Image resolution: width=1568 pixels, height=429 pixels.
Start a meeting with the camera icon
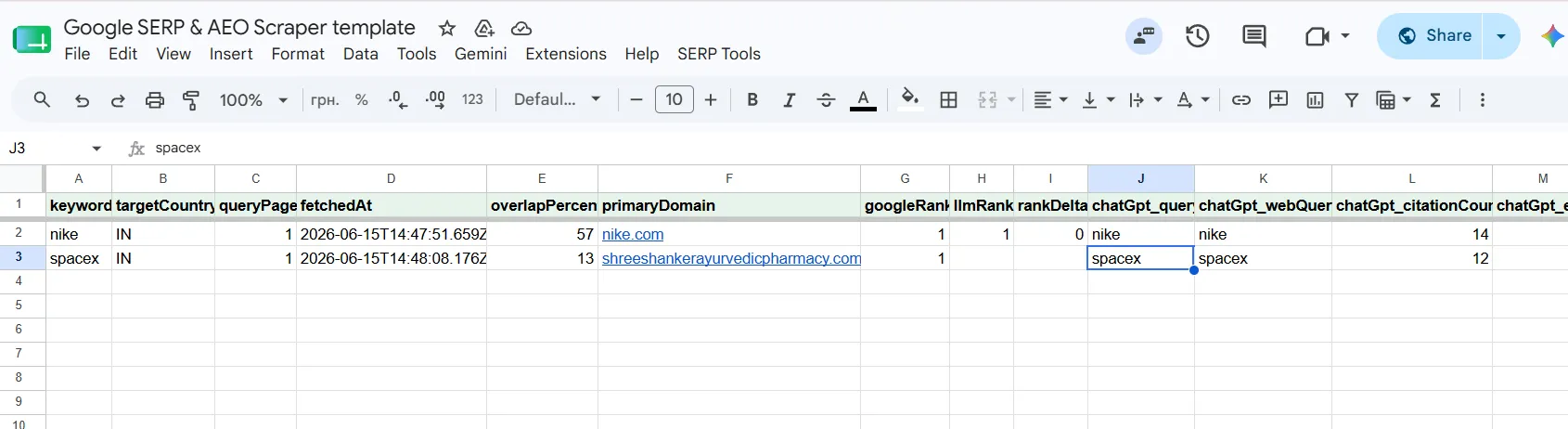[x=1317, y=36]
